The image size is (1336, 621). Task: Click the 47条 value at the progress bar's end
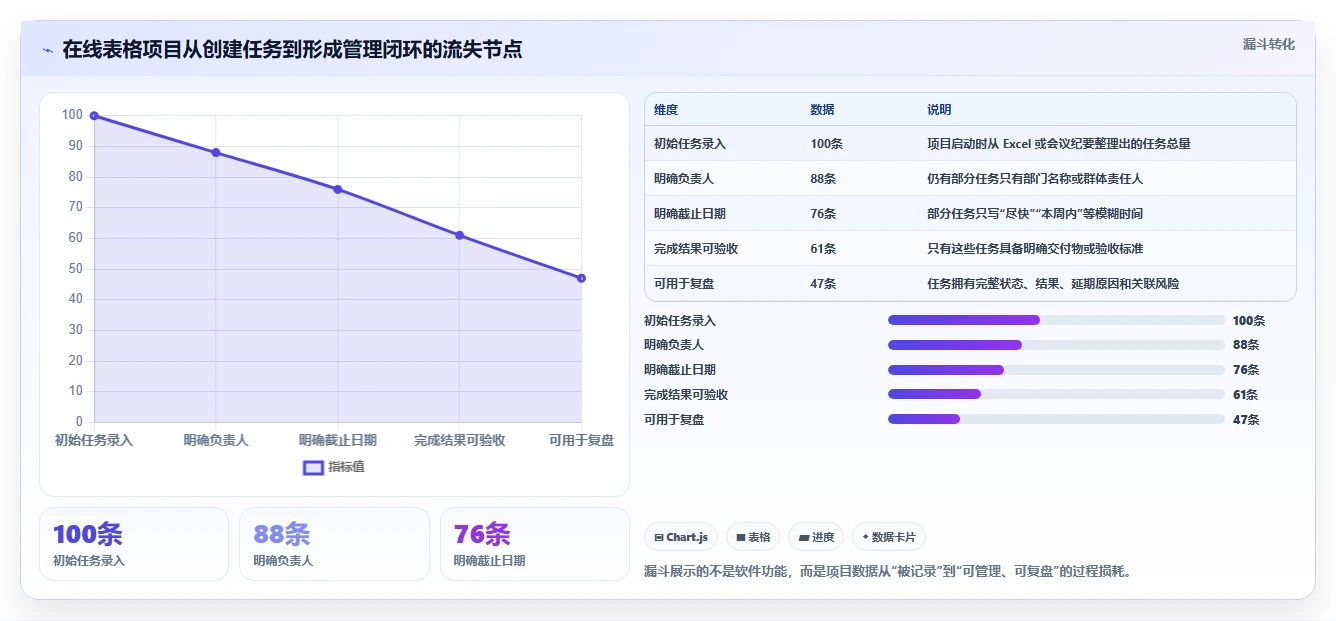tap(1246, 420)
